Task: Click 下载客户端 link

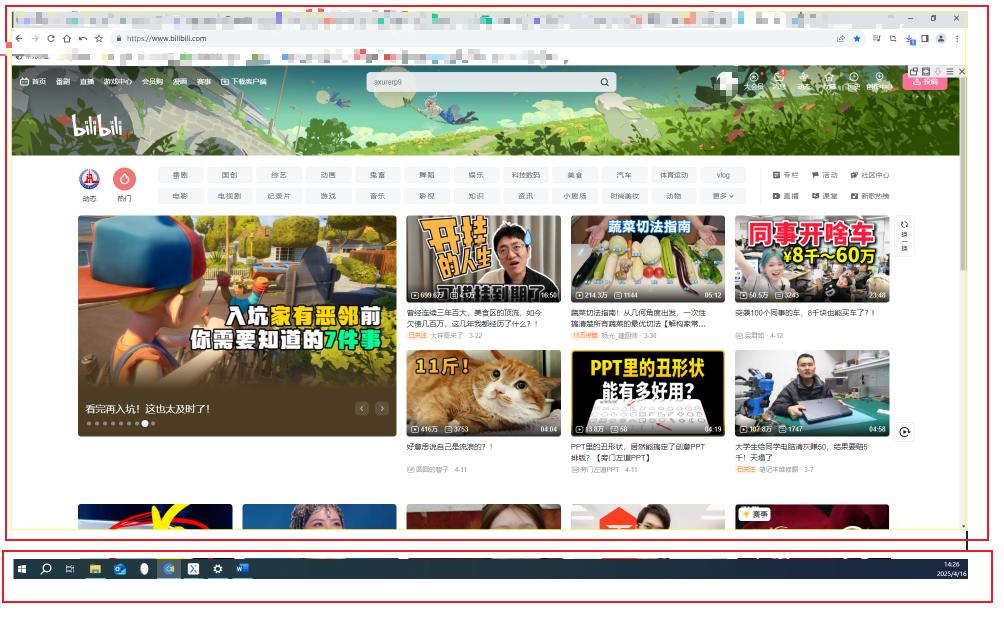Action: (244, 82)
